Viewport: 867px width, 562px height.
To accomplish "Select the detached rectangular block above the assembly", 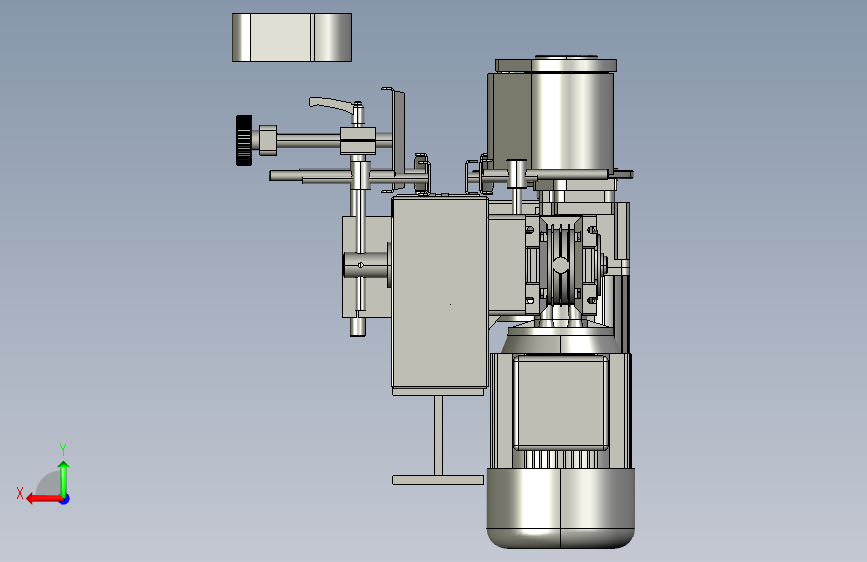I will (292, 37).
